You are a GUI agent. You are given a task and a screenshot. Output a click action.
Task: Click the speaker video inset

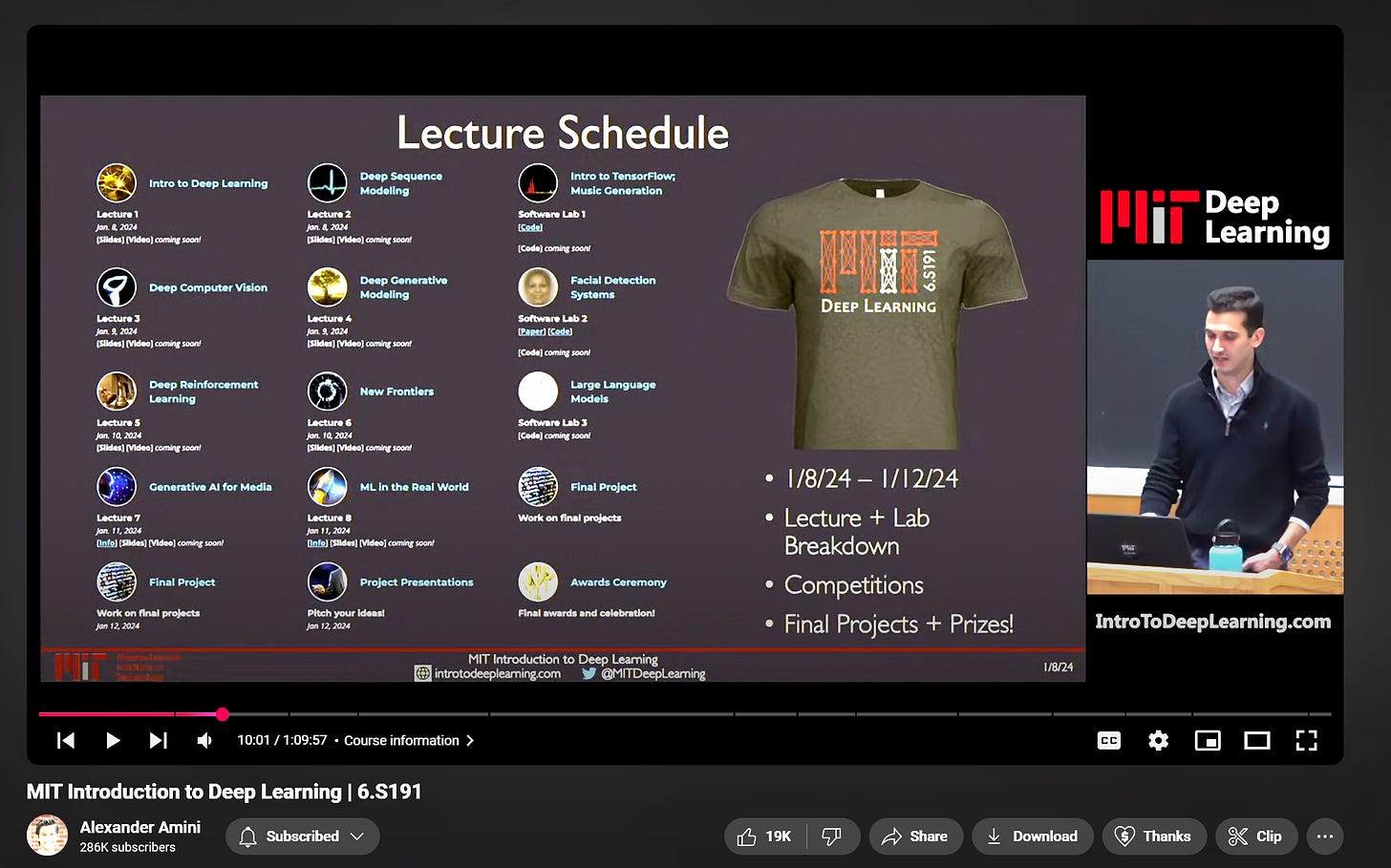(x=1215, y=427)
